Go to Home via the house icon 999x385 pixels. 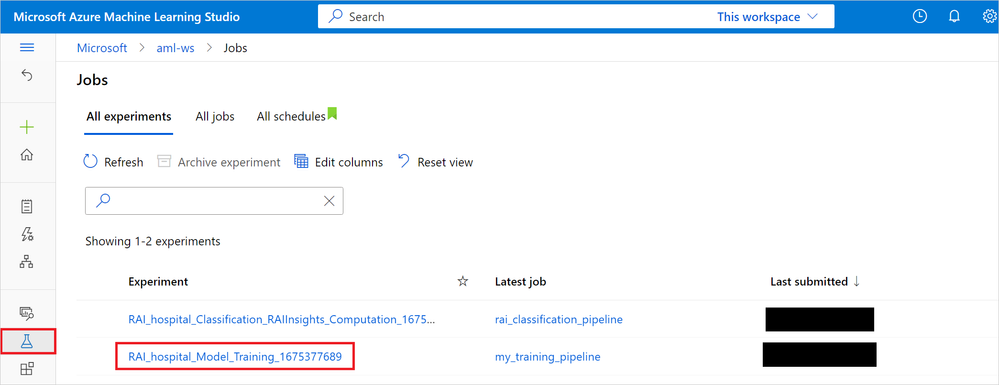[27, 155]
